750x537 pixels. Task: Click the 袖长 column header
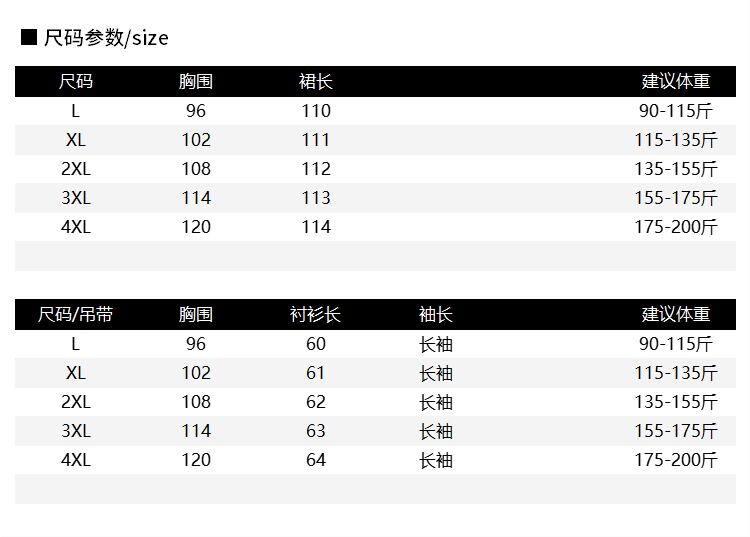(x=435, y=315)
